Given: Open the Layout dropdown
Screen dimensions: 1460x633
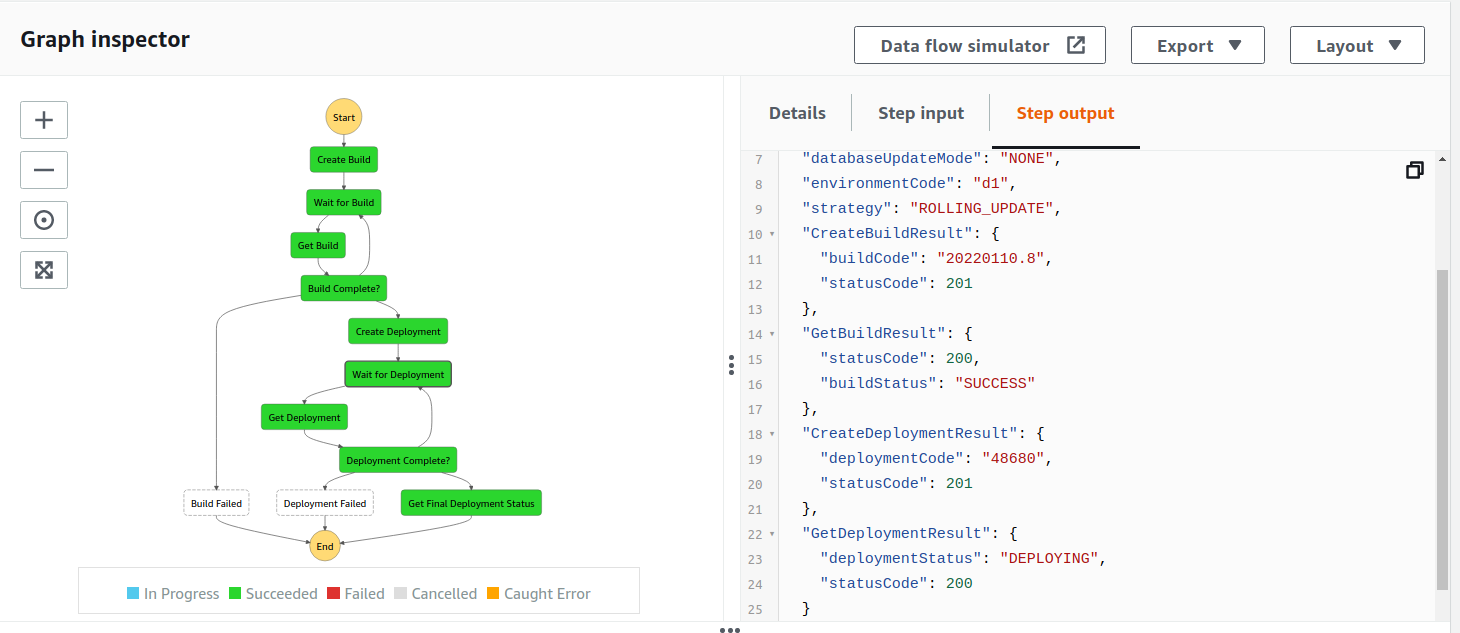Looking at the screenshot, I should coord(1357,45).
